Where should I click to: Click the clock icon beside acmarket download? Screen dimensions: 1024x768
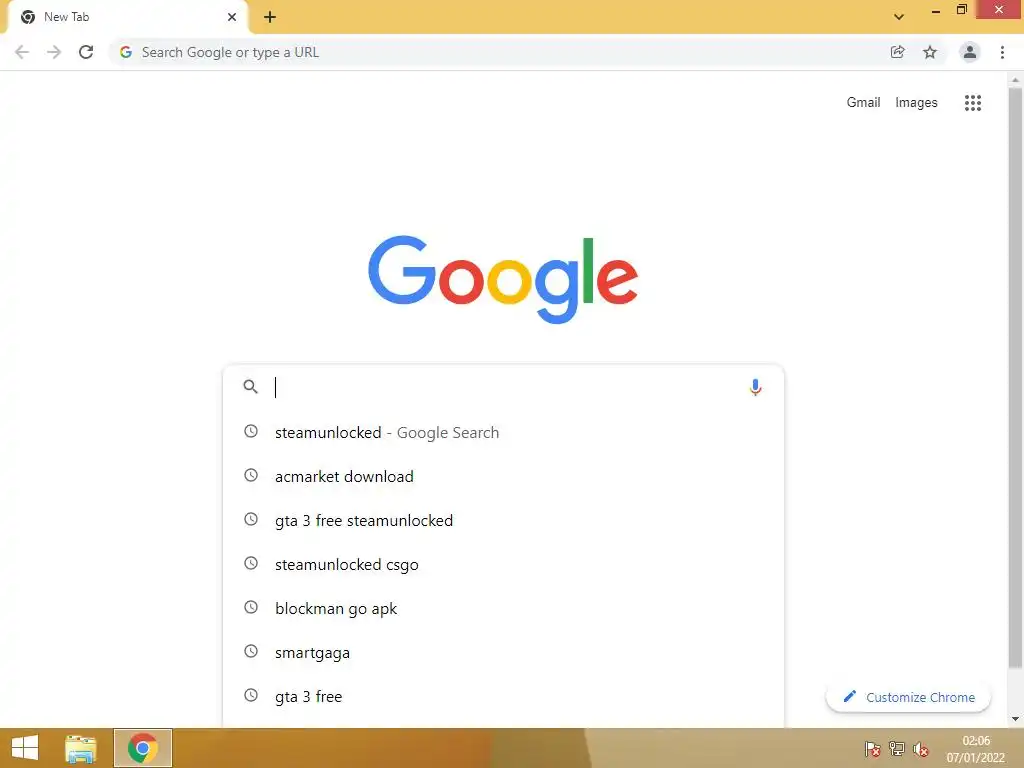[251, 475]
